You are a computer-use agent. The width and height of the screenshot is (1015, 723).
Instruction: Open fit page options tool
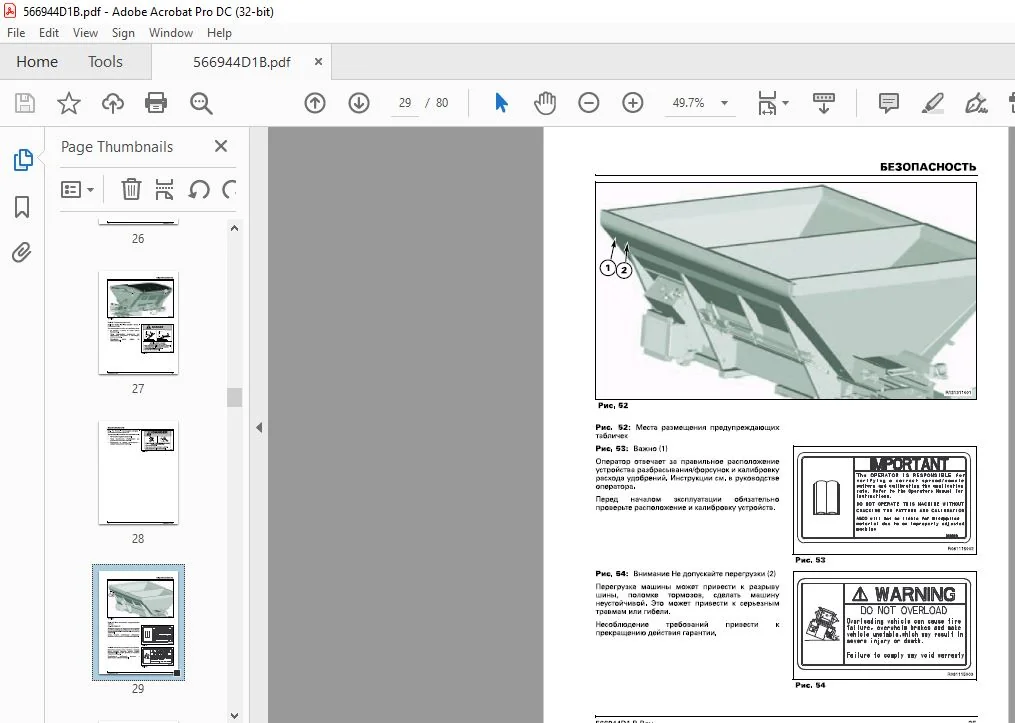pos(767,103)
